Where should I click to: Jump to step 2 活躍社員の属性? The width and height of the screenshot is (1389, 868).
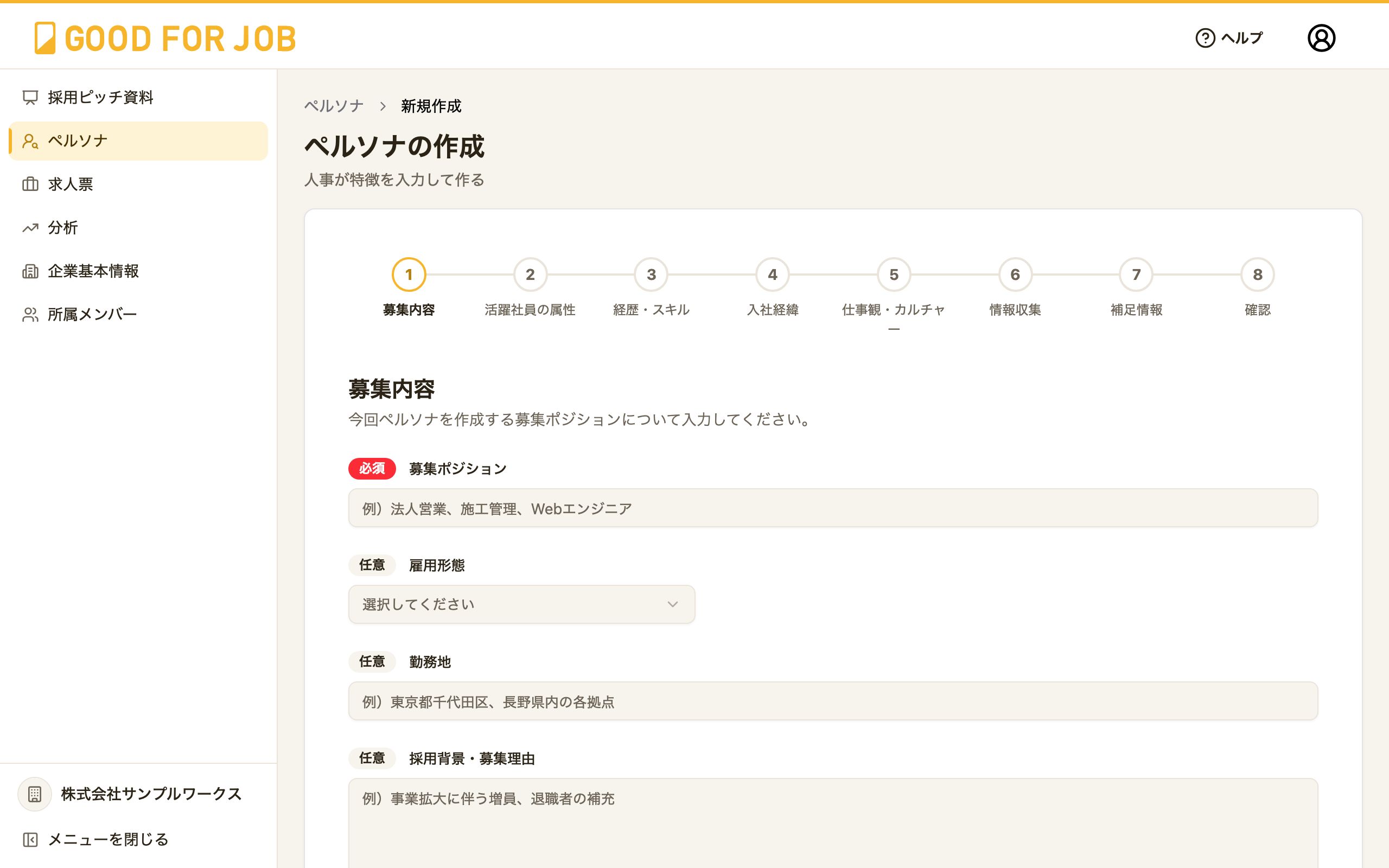(530, 275)
